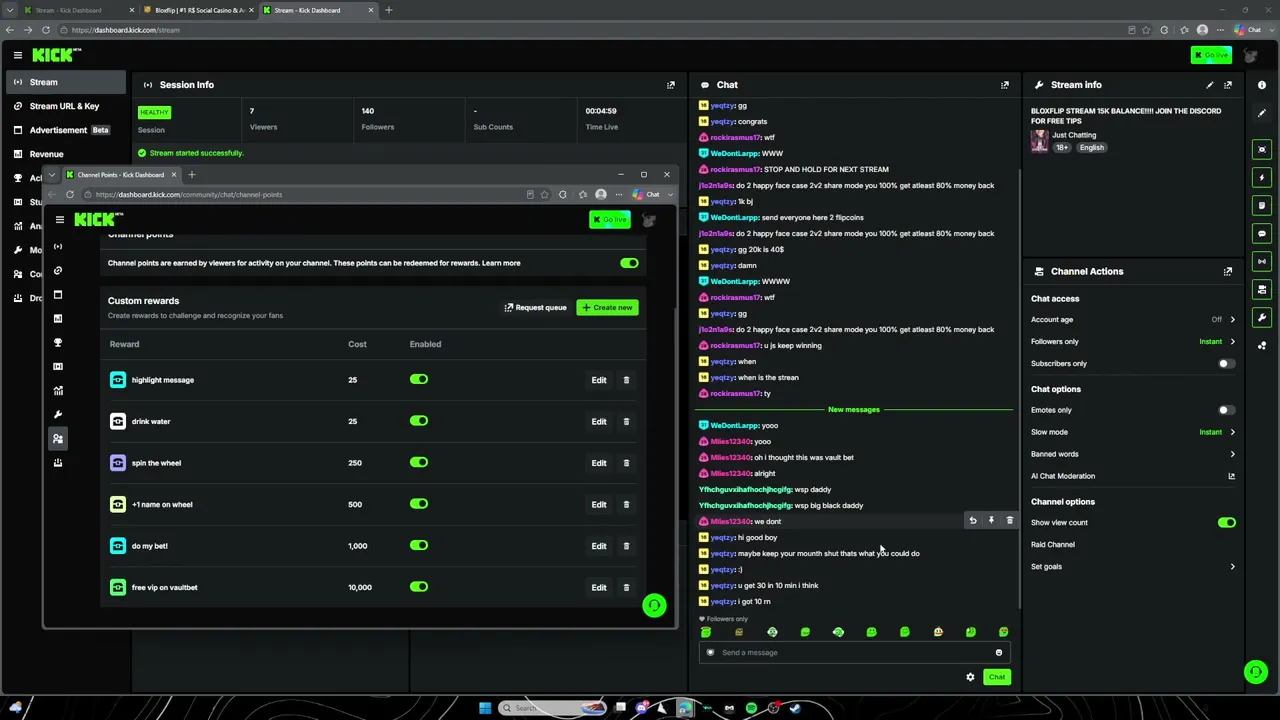Click the wrench icon in right rail
The width and height of the screenshot is (1280, 720).
[1262, 317]
